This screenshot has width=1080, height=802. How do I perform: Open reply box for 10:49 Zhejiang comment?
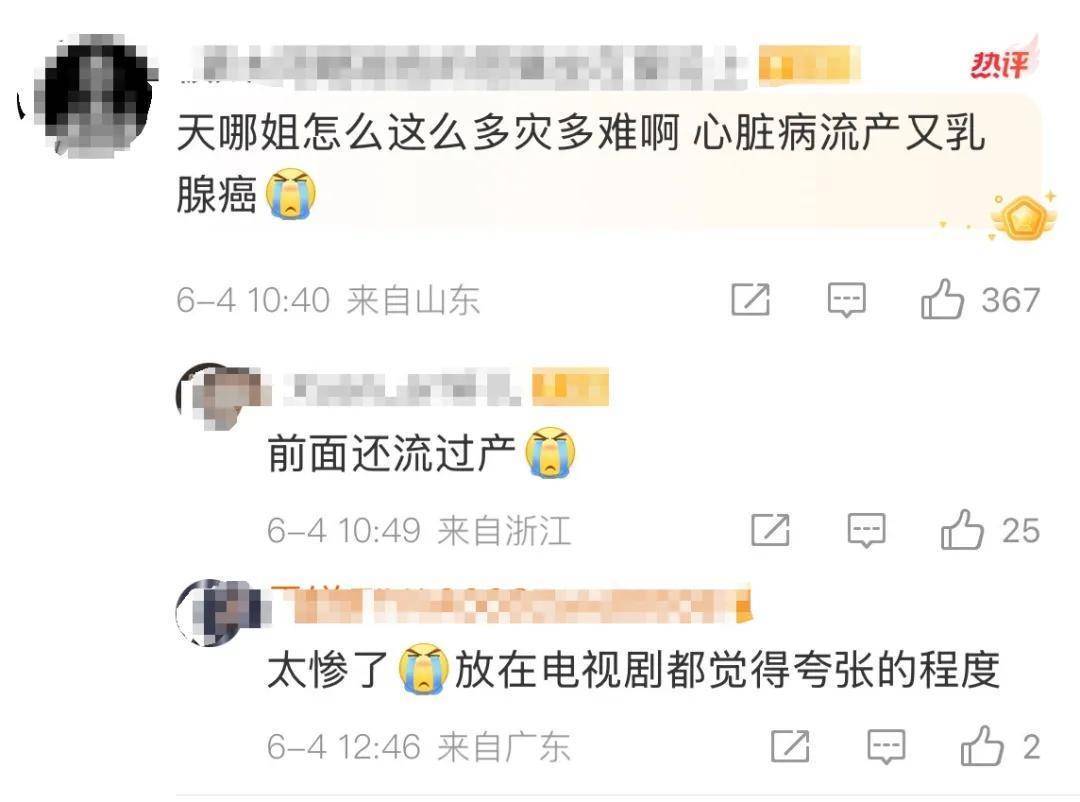866,531
